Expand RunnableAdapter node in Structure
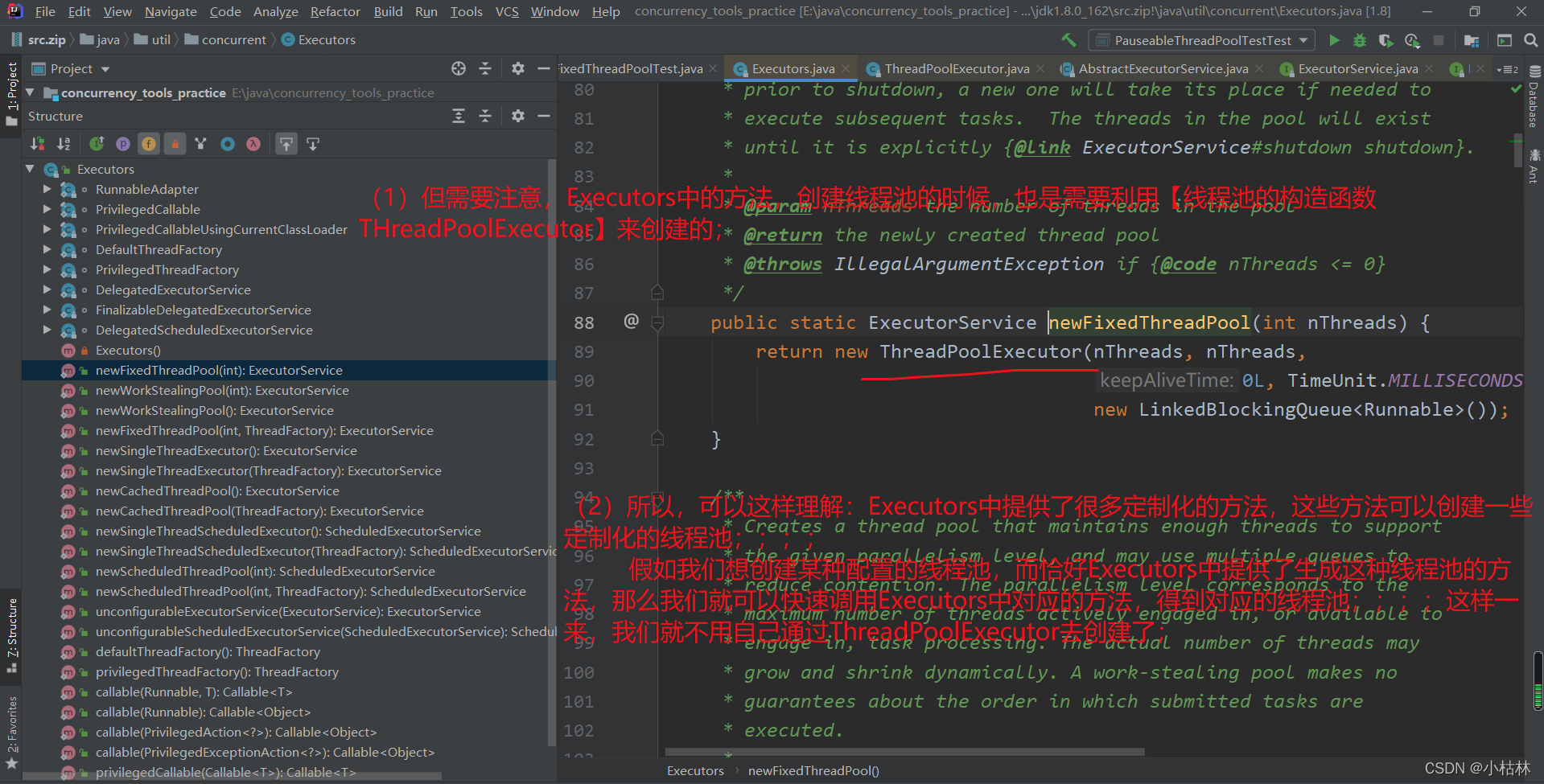This screenshot has width=1544, height=784. [x=47, y=189]
